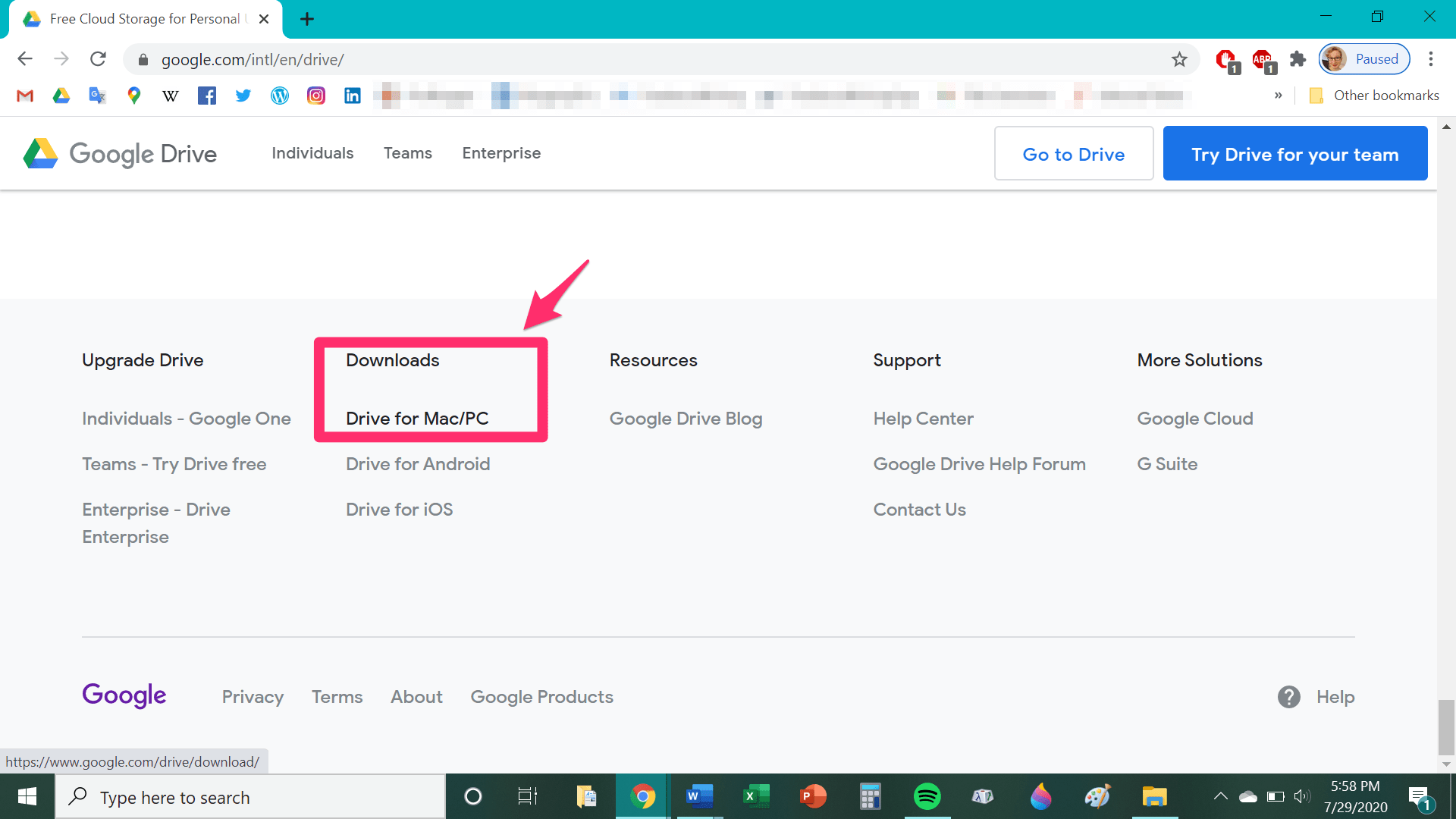1456x819 pixels.
Task: Open Chrome's three-dot menu
Action: (1431, 59)
